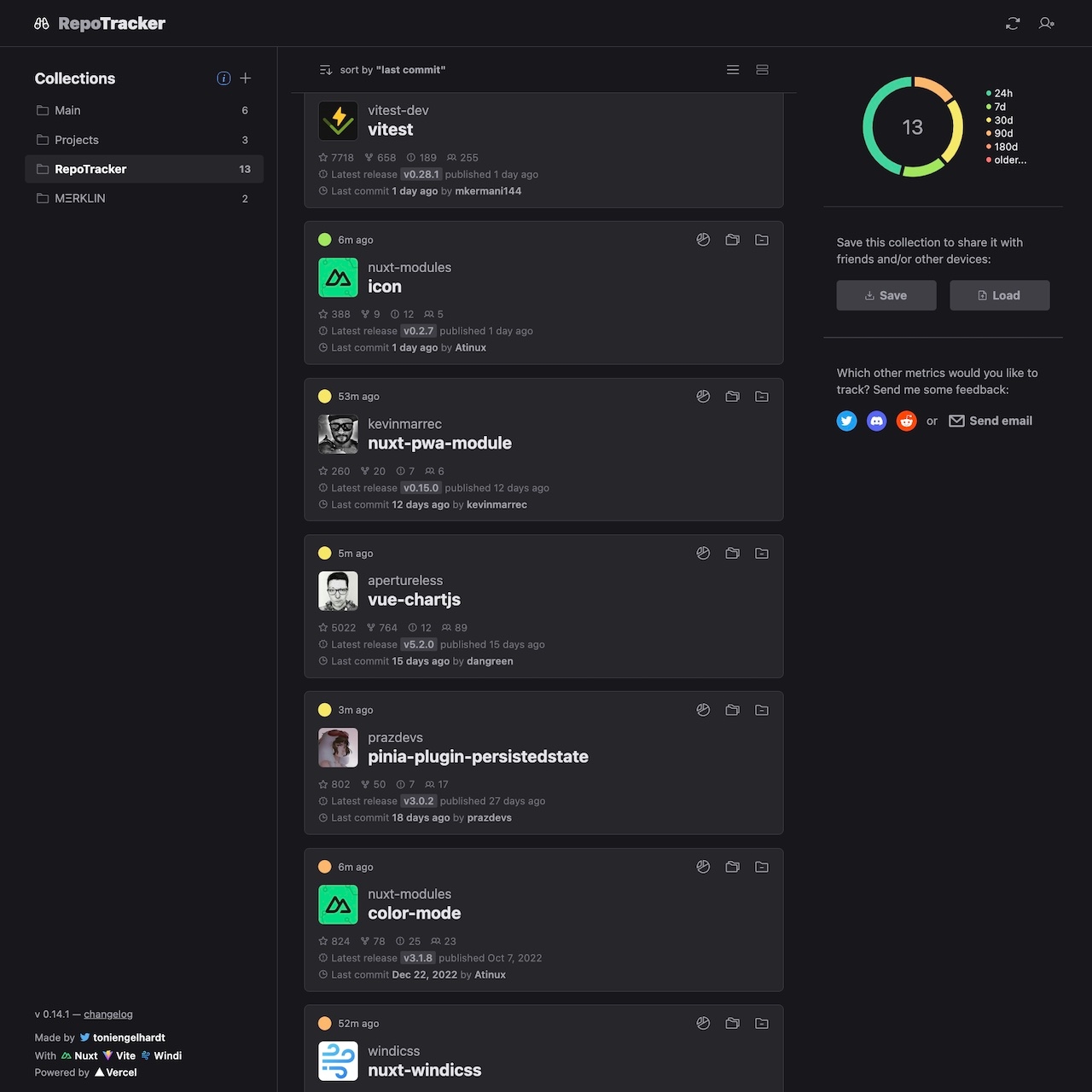Click move-to-collection icon on color-mode card
The width and height of the screenshot is (1092, 1092).
point(732,867)
